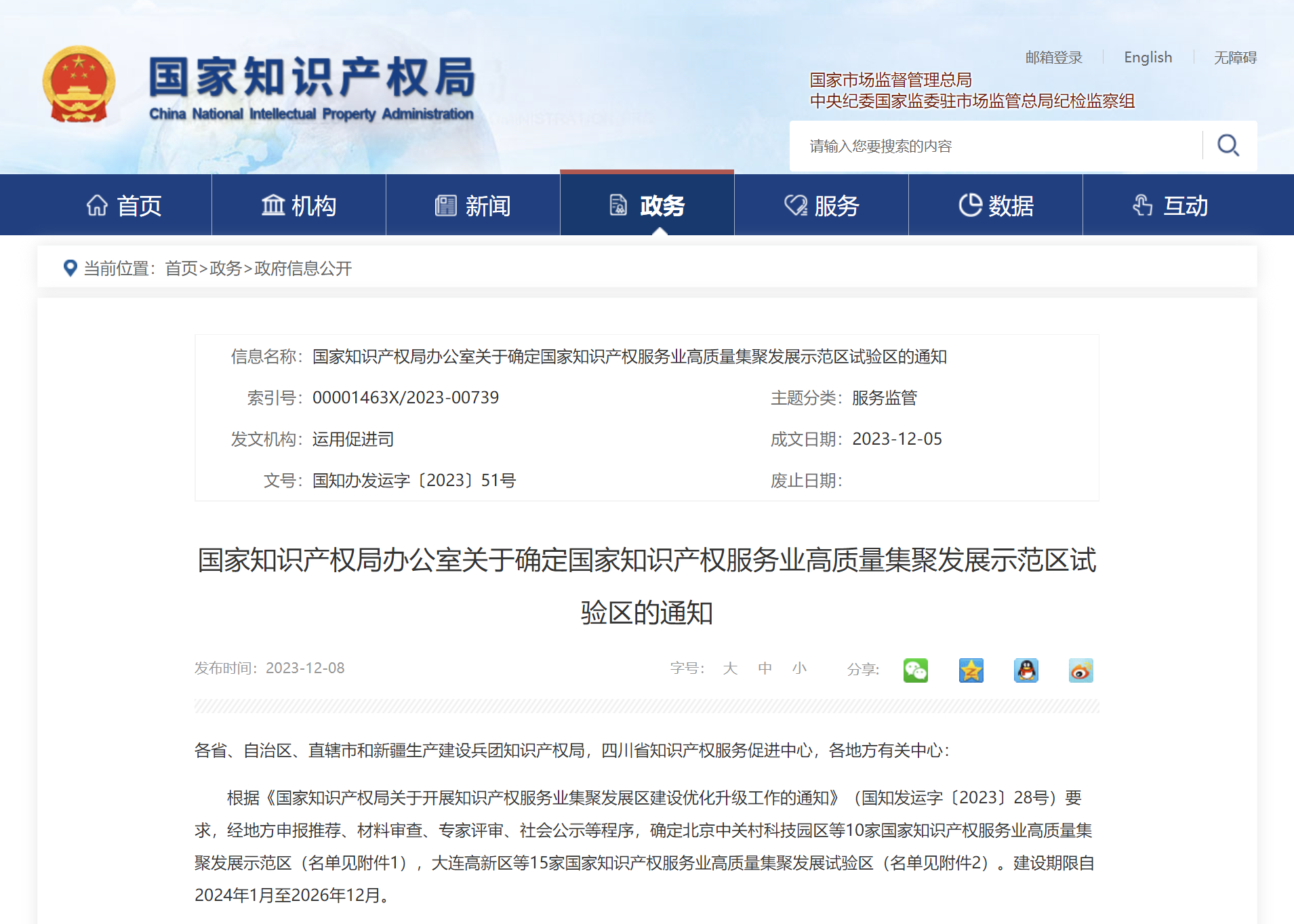Focus the search input field

pos(996,146)
